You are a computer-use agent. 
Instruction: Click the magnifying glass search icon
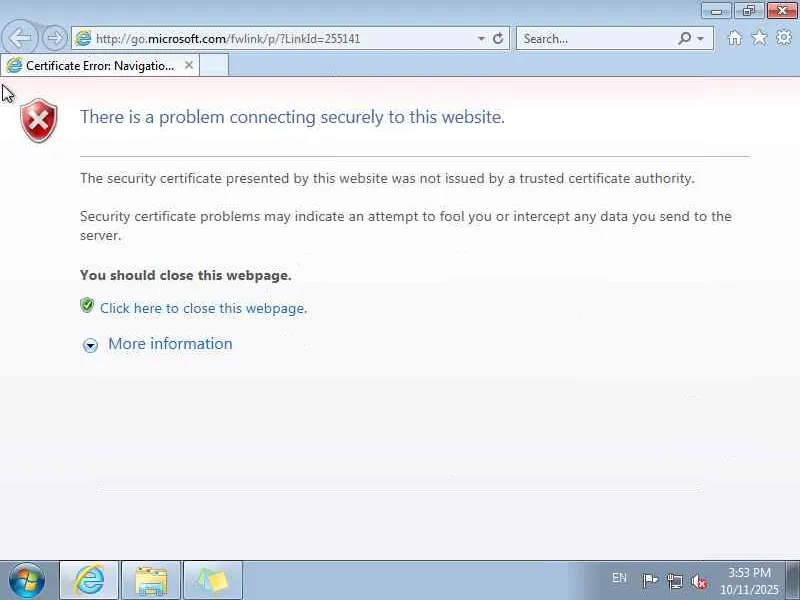[685, 38]
